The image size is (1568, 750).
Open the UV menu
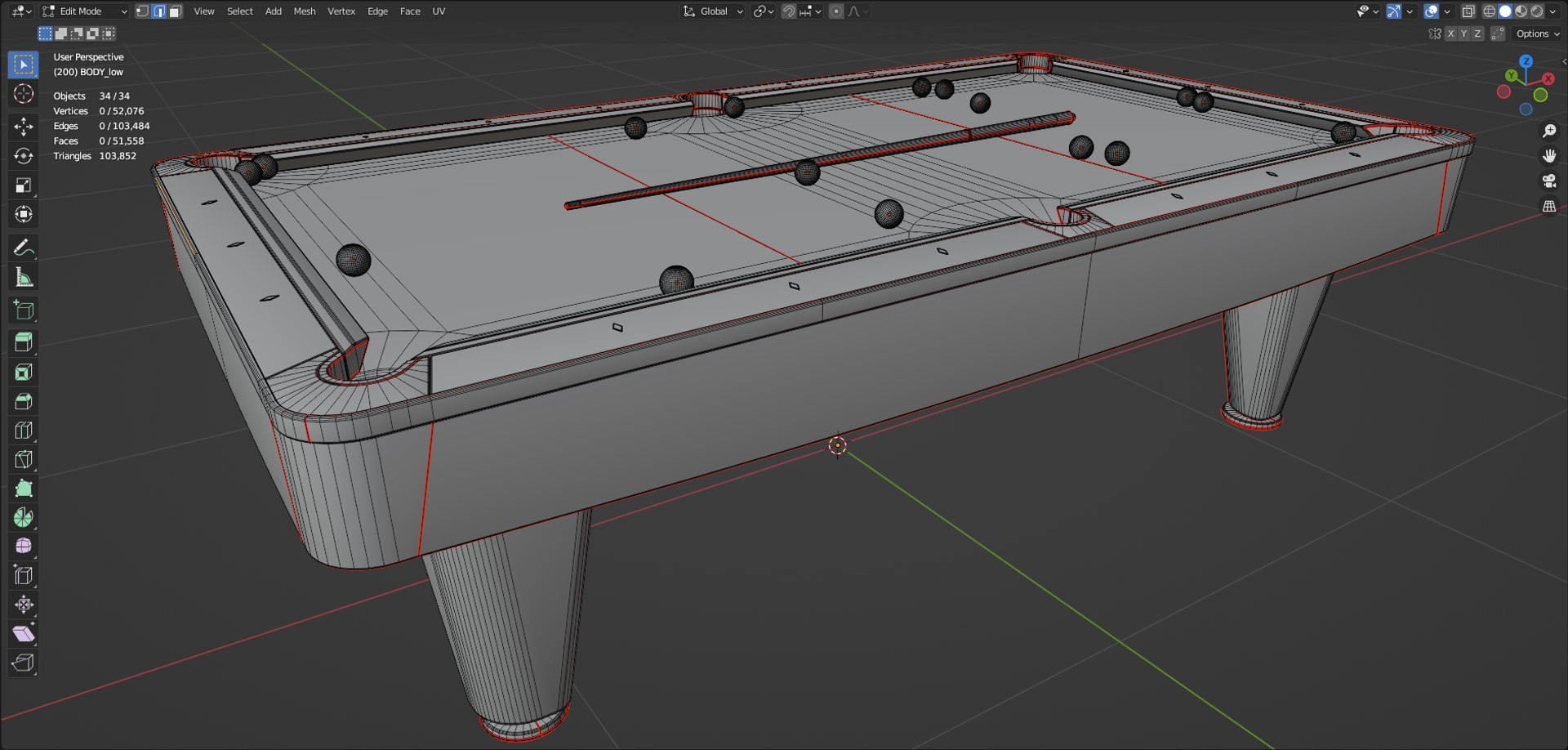click(439, 11)
